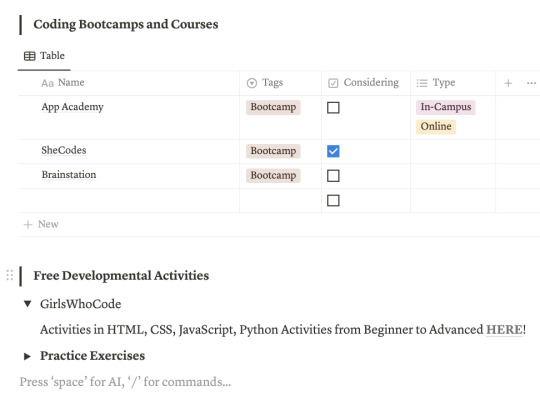Expand the Practice Exercises toggle
This screenshot has height=396, width=540.
click(x=27, y=356)
